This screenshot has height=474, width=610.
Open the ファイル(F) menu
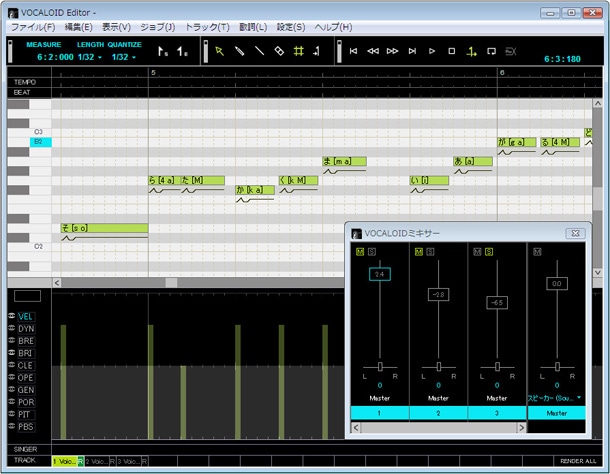(x=32, y=27)
